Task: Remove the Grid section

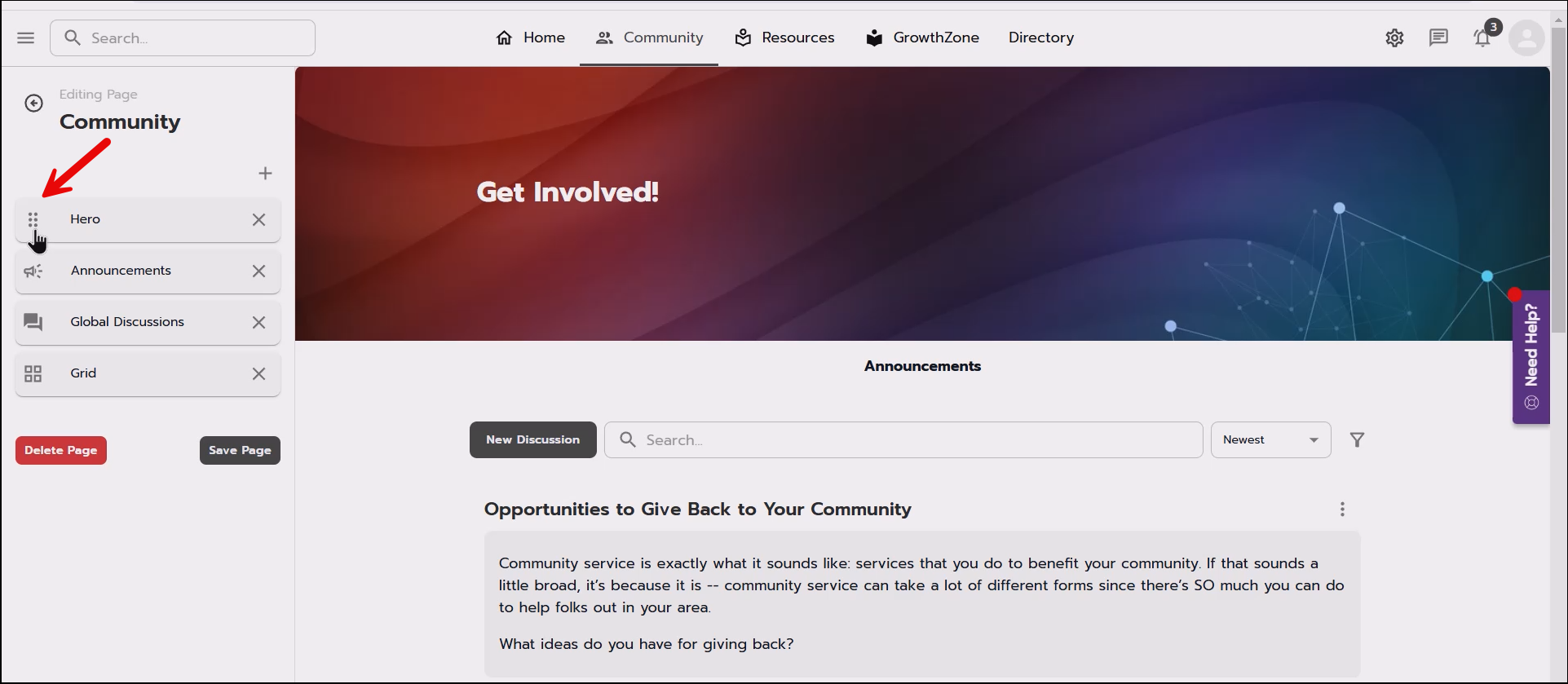Action: coord(258,374)
